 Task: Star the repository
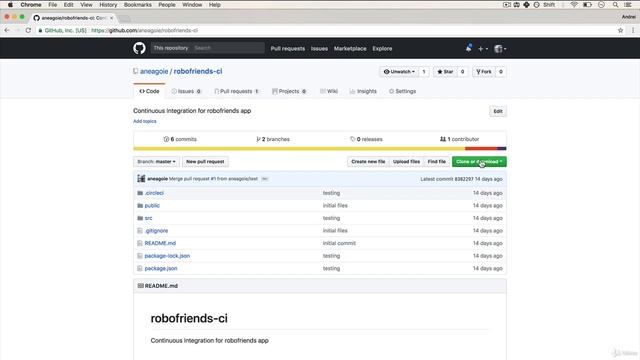click(x=445, y=72)
